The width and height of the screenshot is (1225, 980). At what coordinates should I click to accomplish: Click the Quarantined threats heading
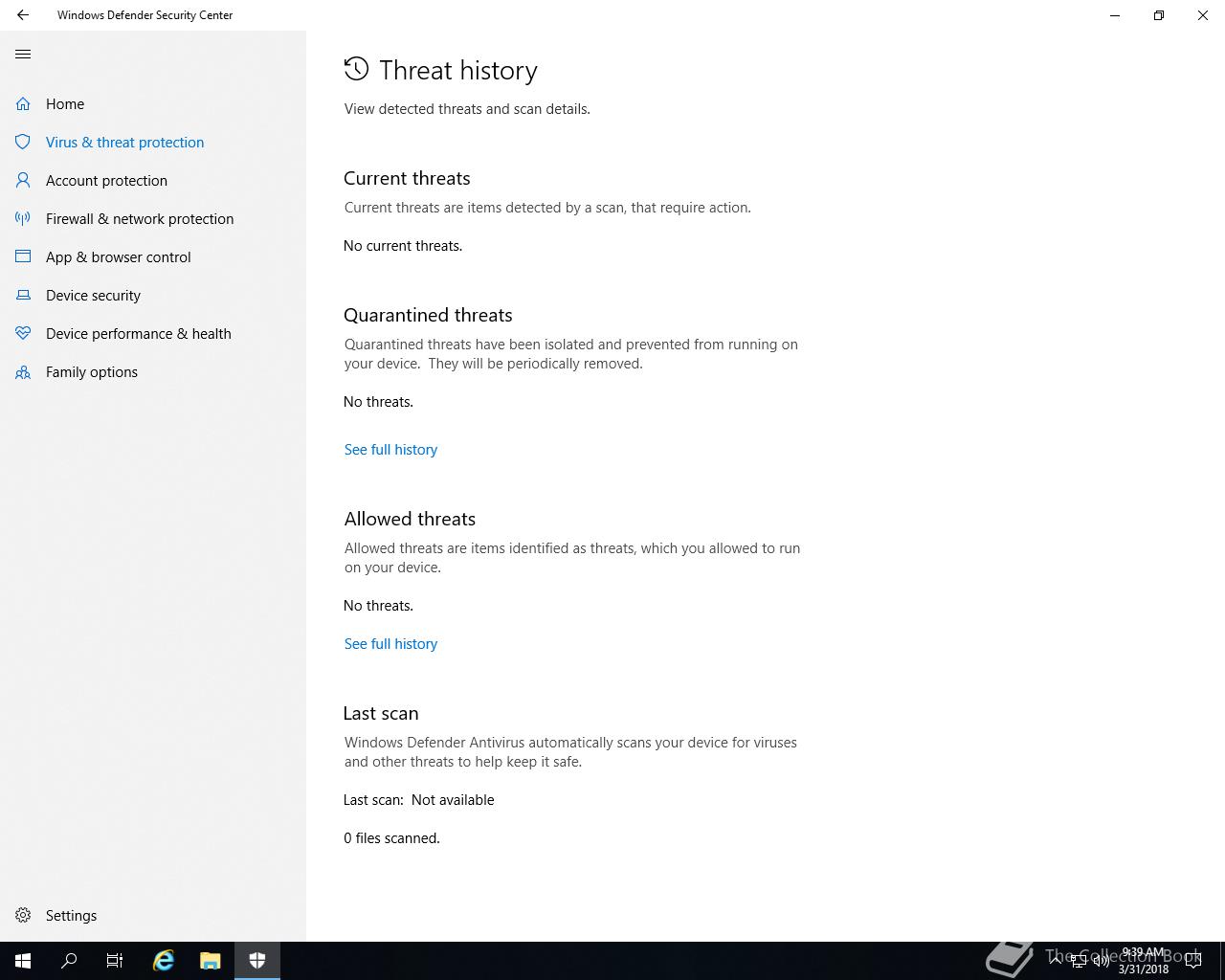click(x=428, y=316)
